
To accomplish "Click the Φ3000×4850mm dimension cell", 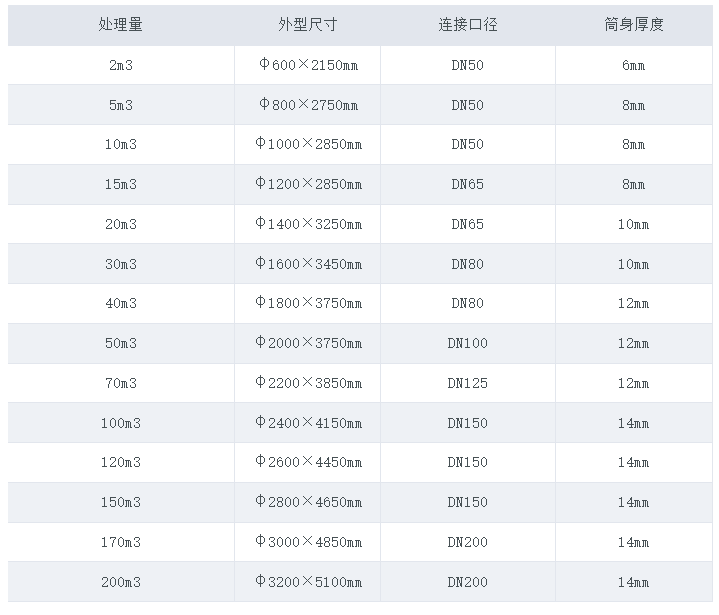I will tap(307, 542).
